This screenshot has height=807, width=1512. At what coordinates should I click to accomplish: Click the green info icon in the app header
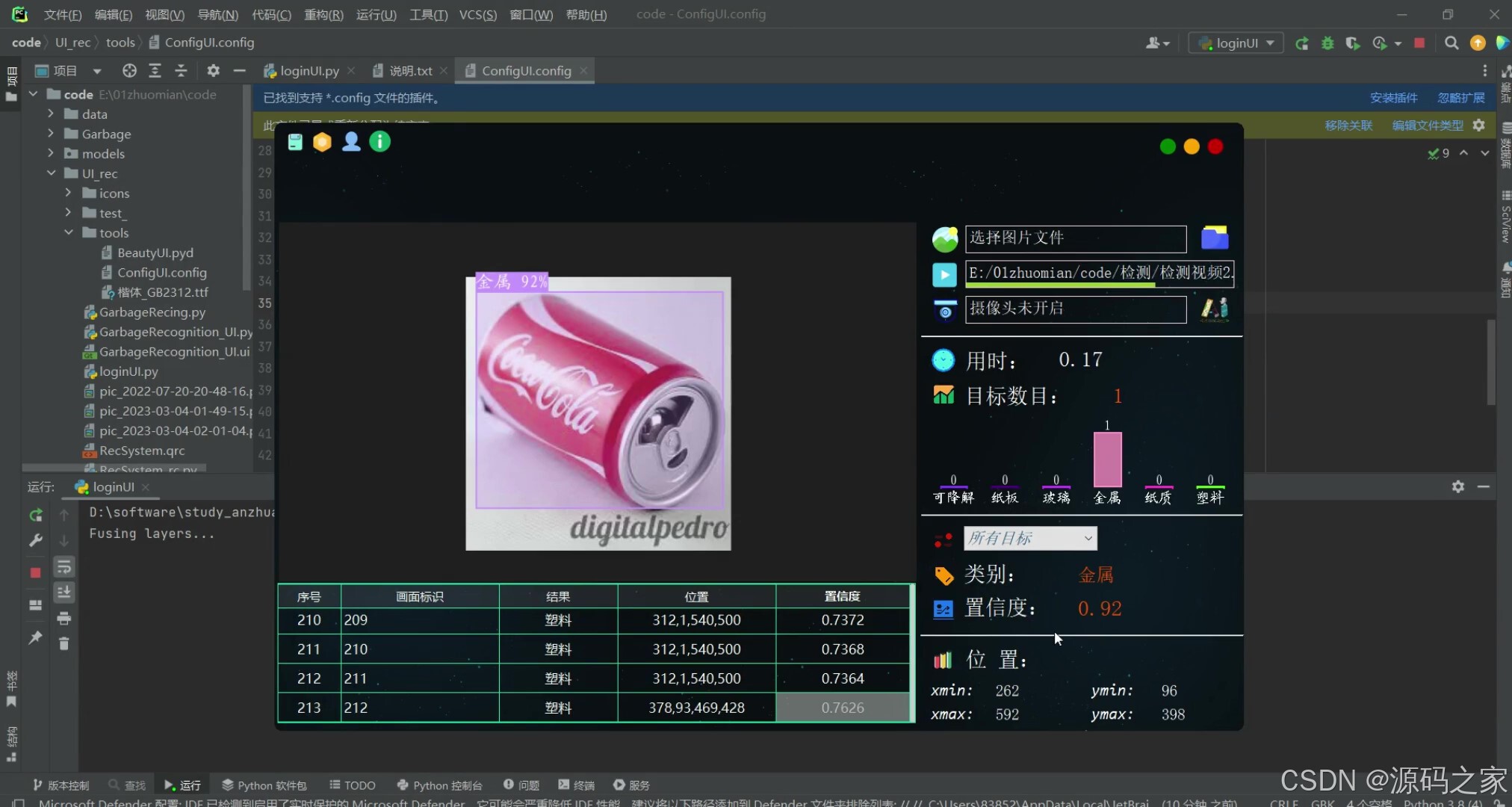(x=379, y=142)
